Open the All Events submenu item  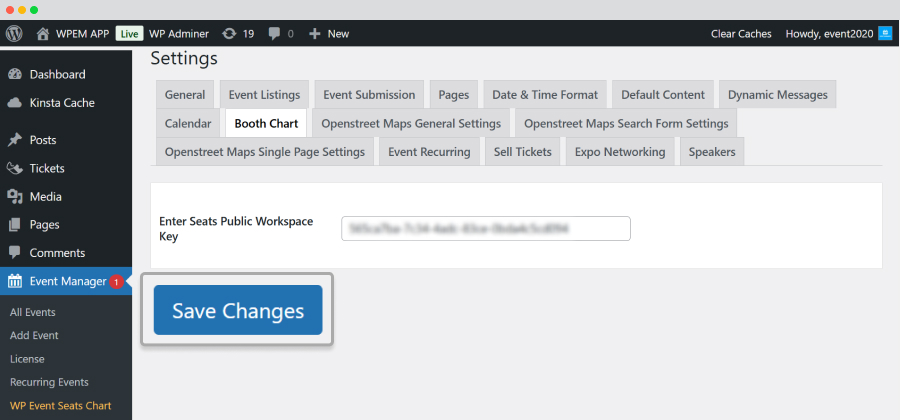point(33,312)
